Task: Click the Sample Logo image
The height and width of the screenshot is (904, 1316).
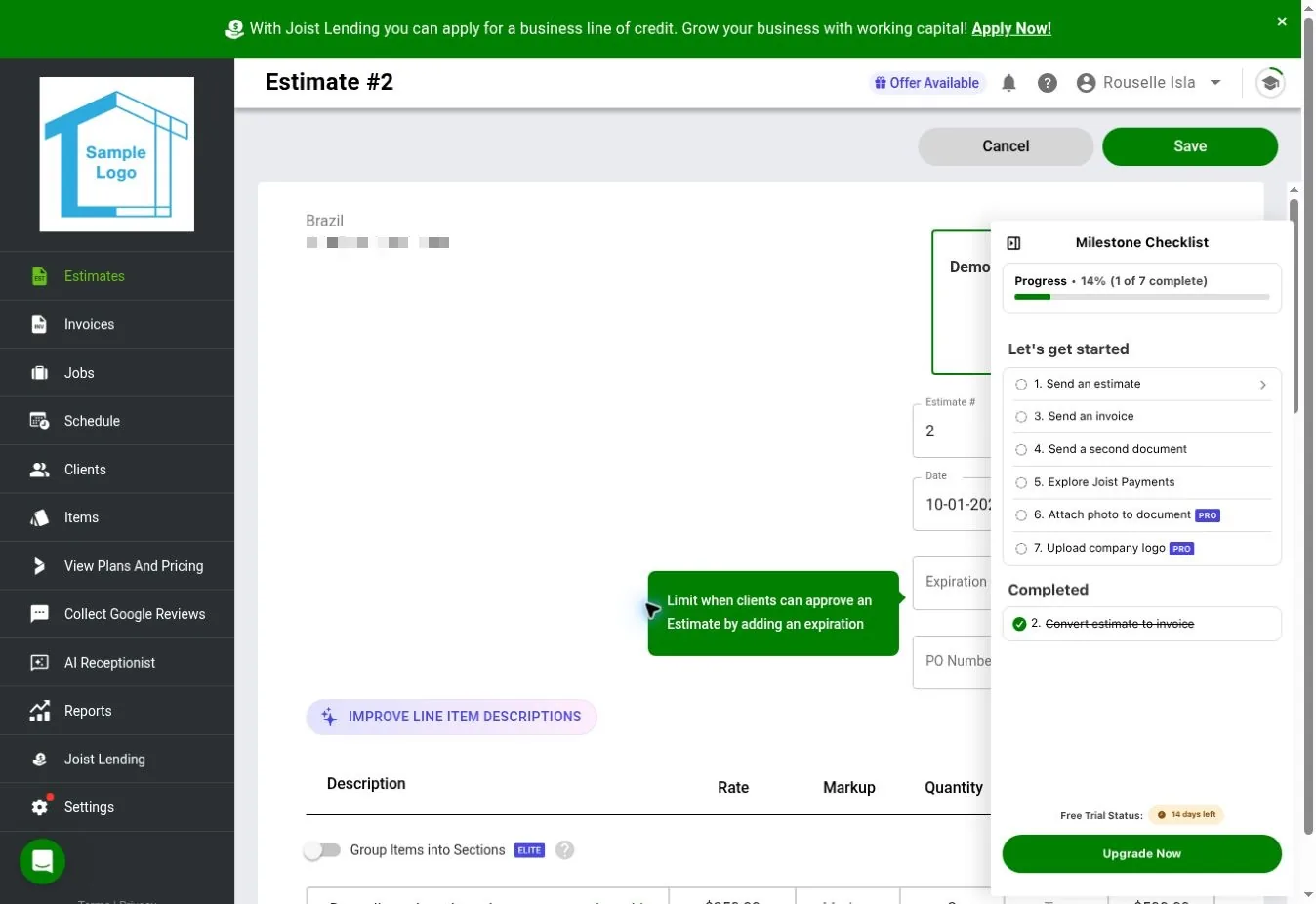Action: (117, 154)
